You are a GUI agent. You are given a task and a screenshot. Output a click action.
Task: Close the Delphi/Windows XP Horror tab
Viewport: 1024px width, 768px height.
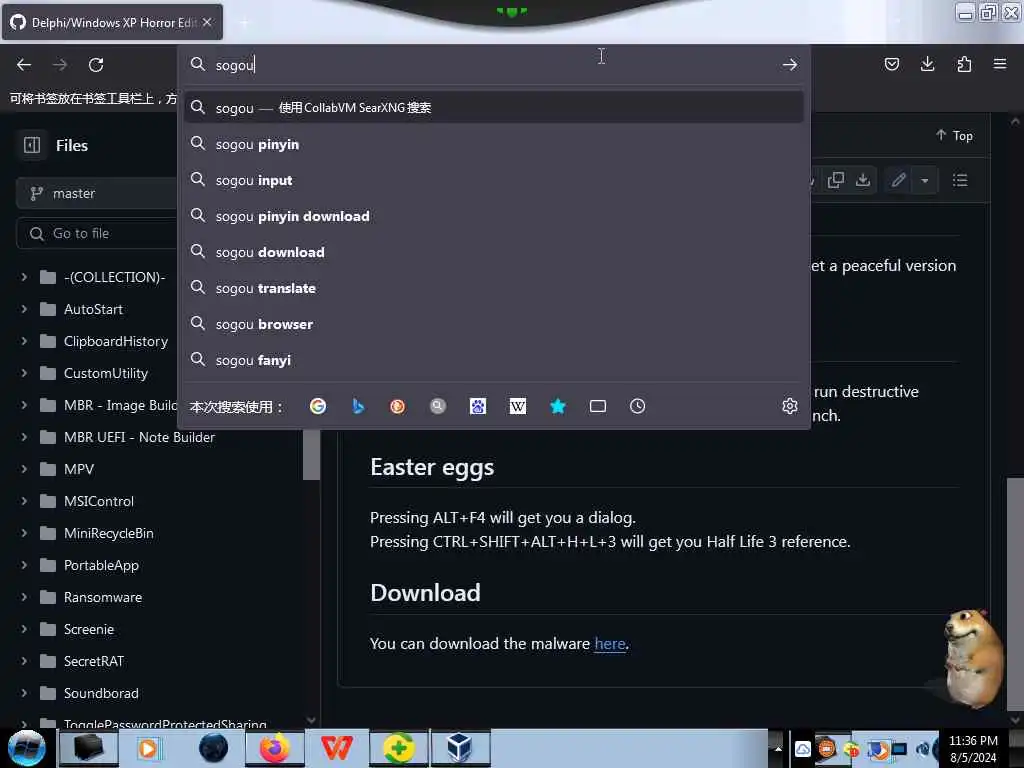coord(207,22)
